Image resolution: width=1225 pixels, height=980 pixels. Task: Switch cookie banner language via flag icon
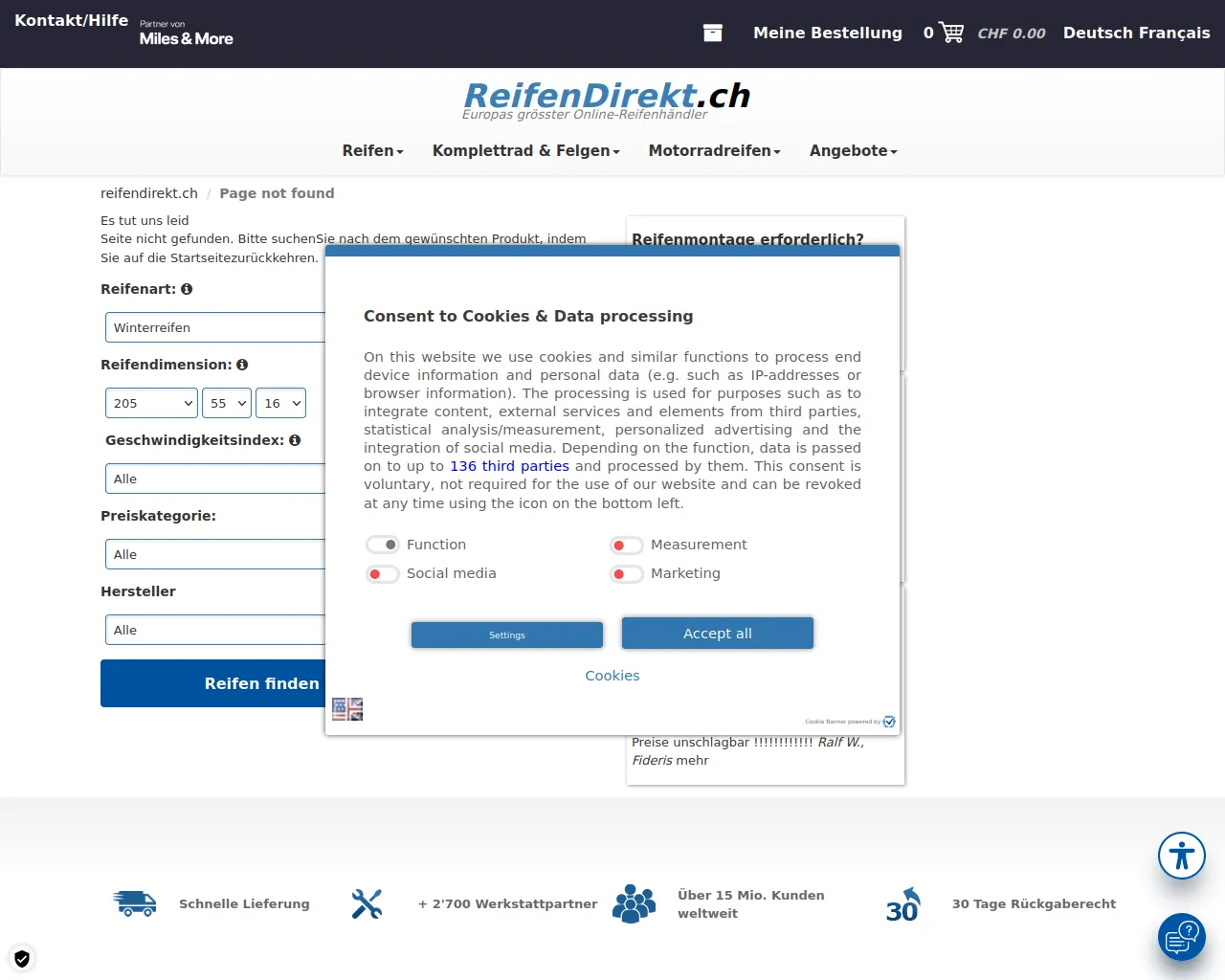347,709
